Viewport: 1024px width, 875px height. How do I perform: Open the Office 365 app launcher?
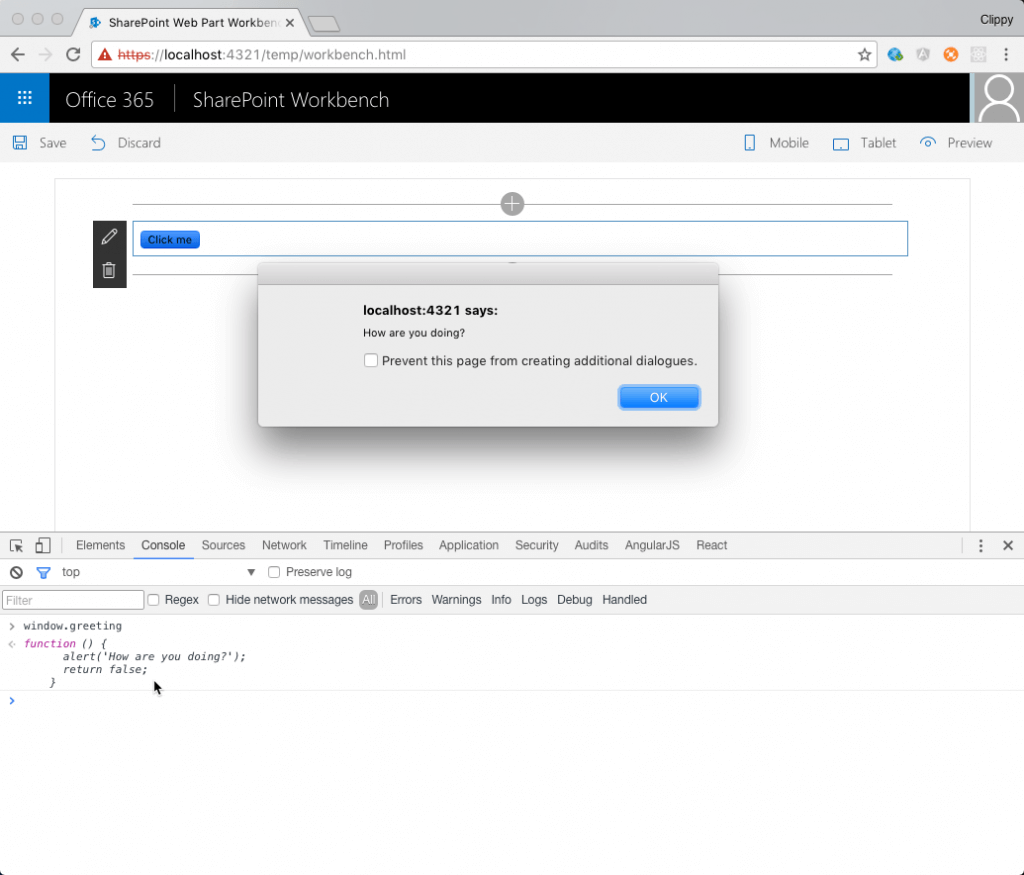[x=23, y=97]
